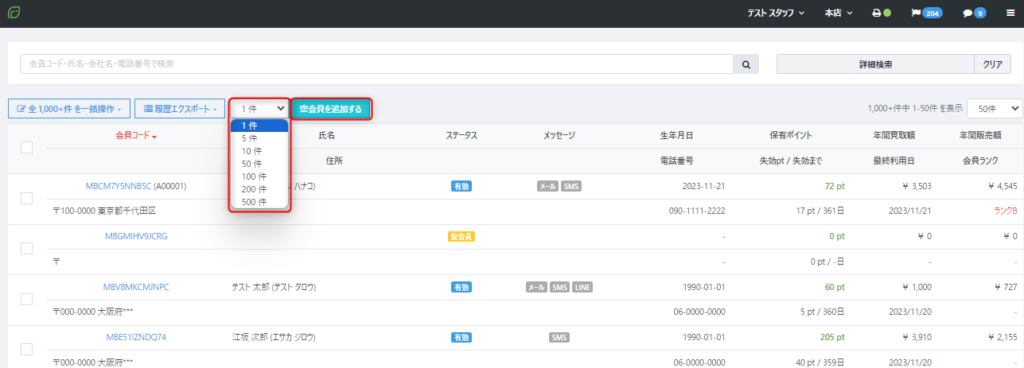Click the SMS badge in 江坂 次郎 row
Screen dimensions: 1024x368
tap(559, 337)
